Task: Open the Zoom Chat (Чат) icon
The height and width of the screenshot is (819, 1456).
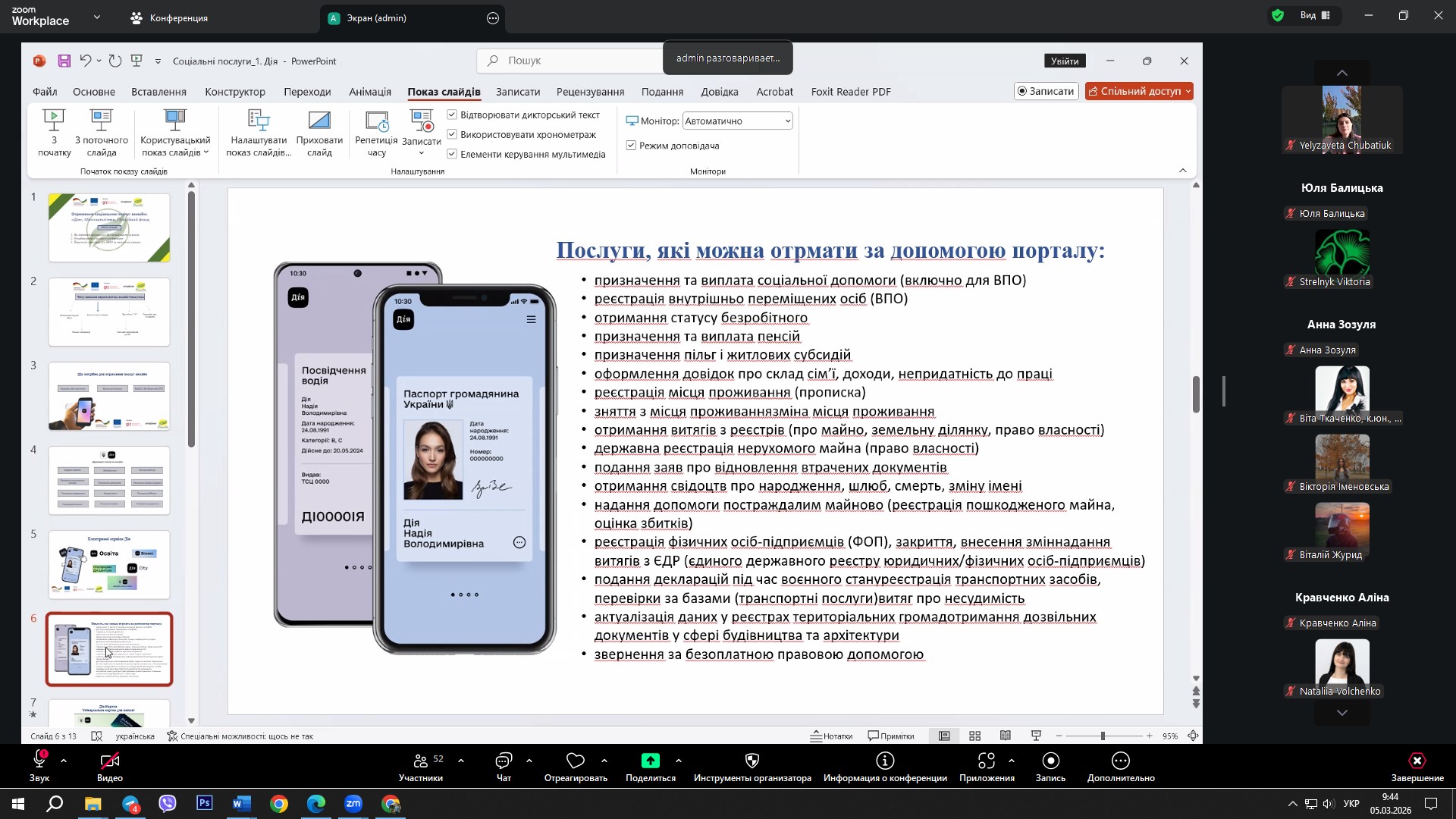Action: [x=504, y=761]
